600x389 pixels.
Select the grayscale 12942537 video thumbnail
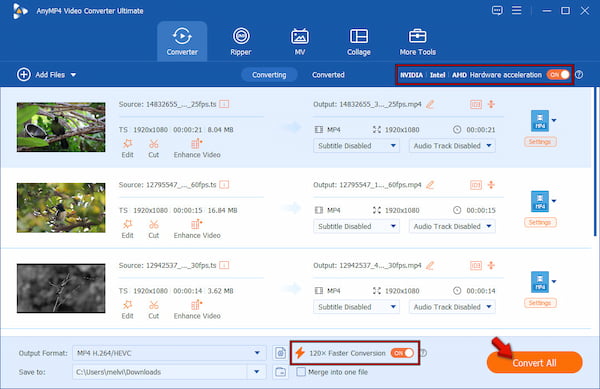click(x=61, y=288)
